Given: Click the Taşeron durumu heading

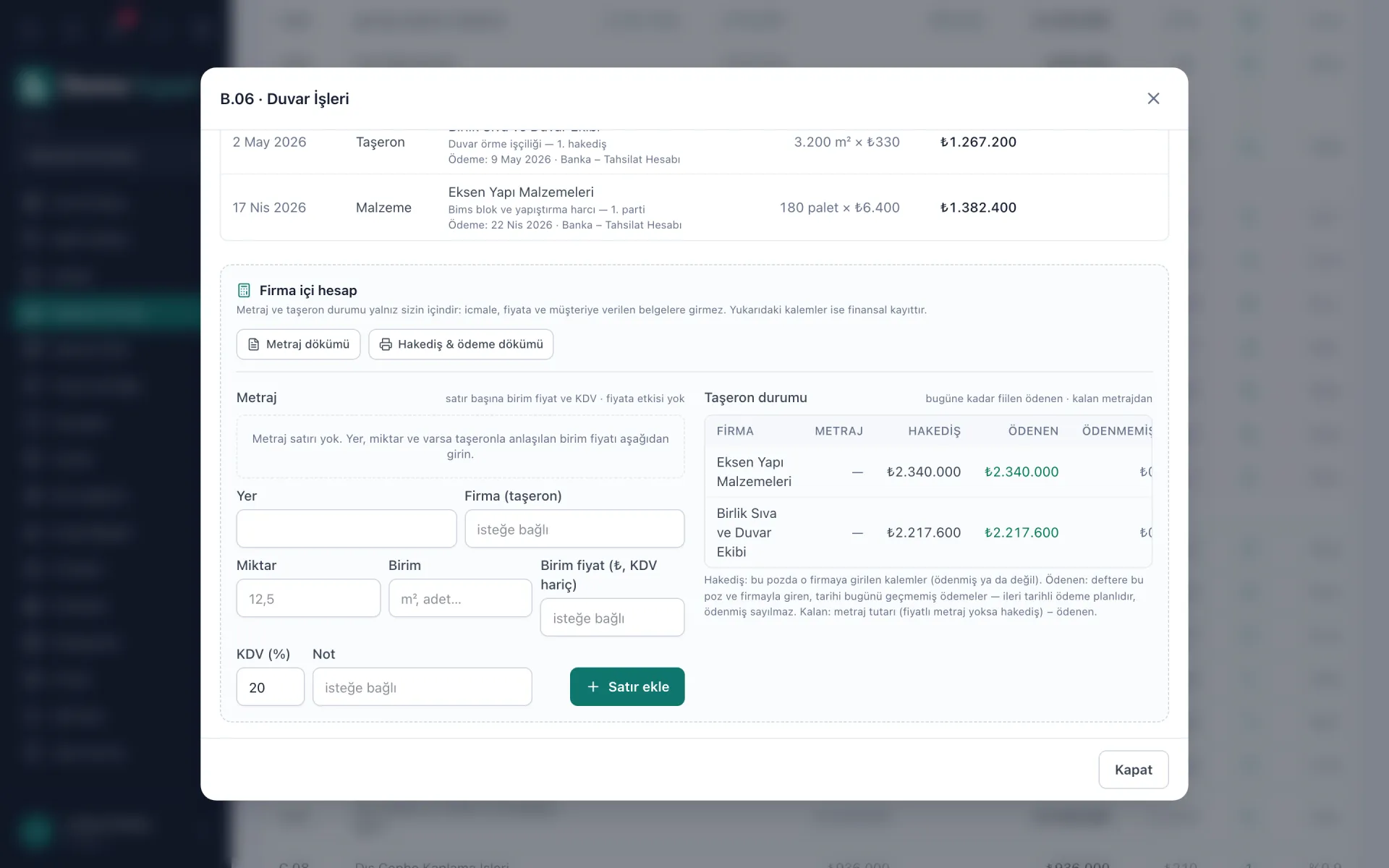Looking at the screenshot, I should [x=755, y=397].
